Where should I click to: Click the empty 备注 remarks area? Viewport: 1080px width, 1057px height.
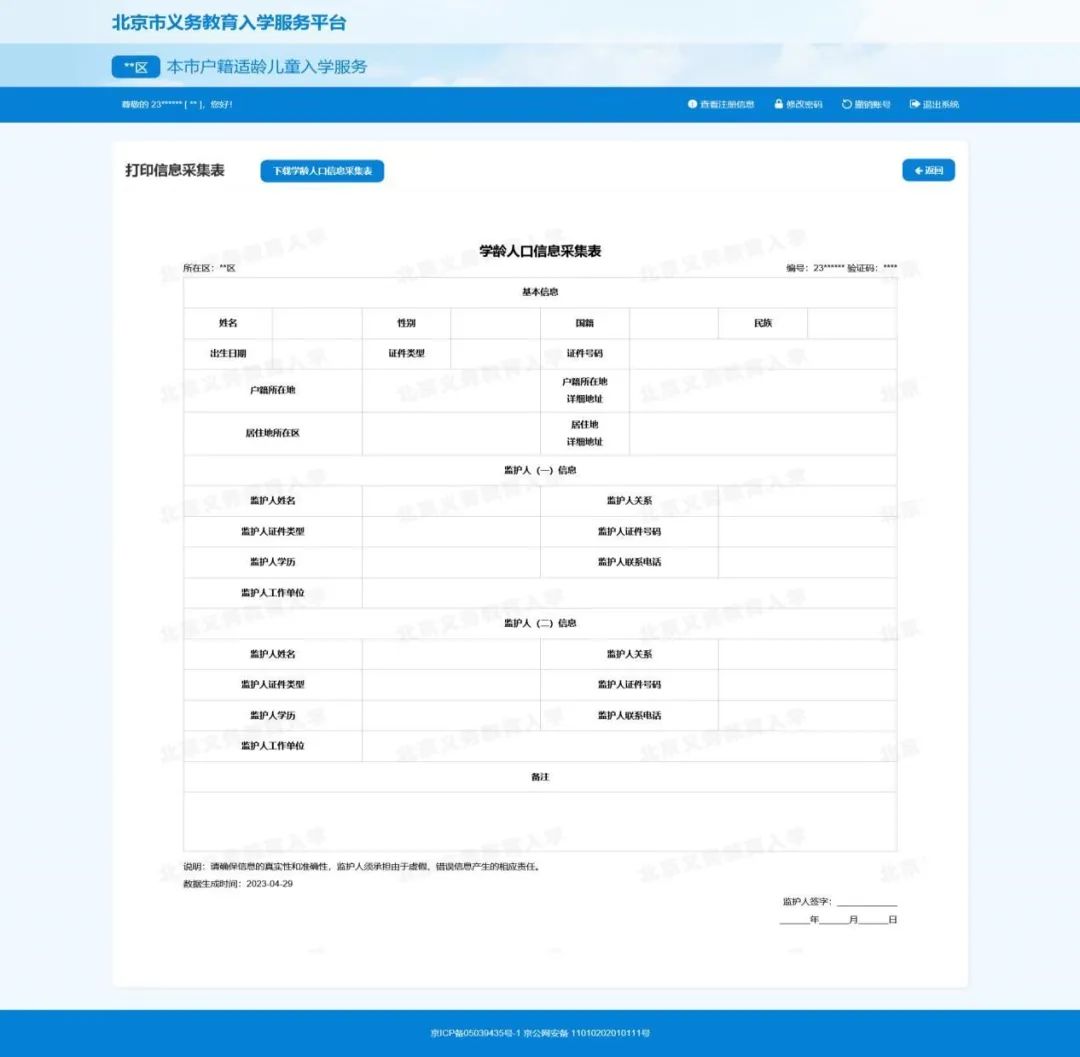coord(540,821)
